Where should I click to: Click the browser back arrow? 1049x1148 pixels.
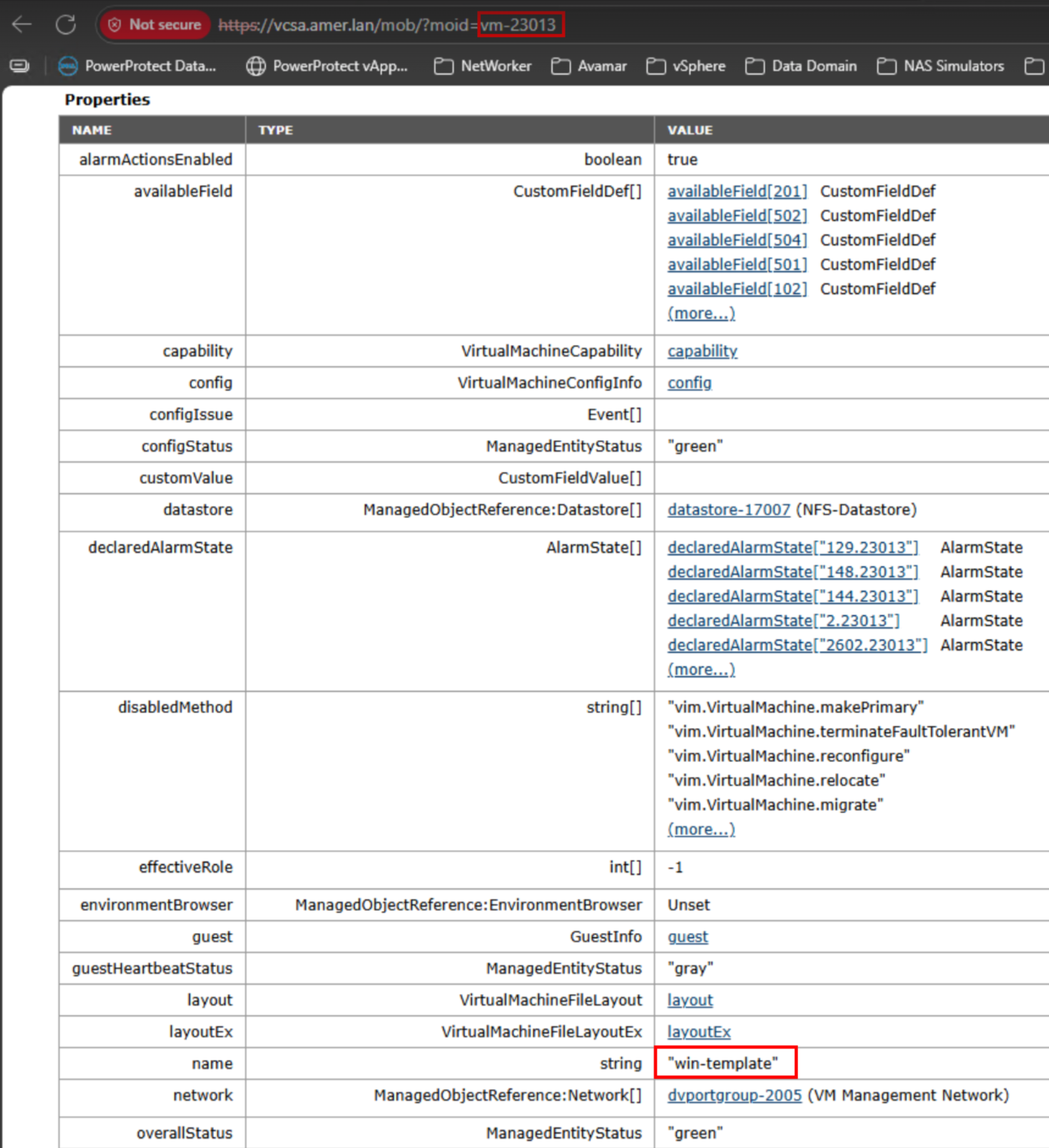(x=22, y=25)
